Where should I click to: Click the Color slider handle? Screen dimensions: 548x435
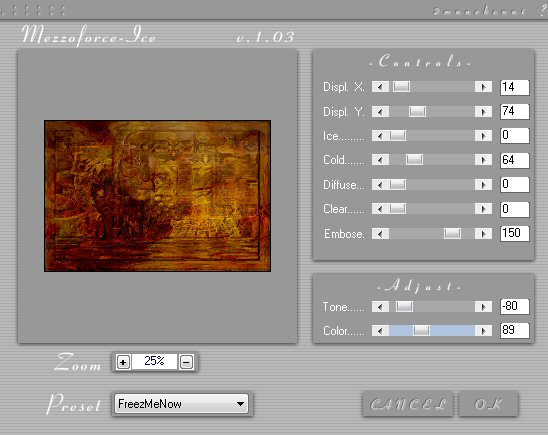click(421, 331)
